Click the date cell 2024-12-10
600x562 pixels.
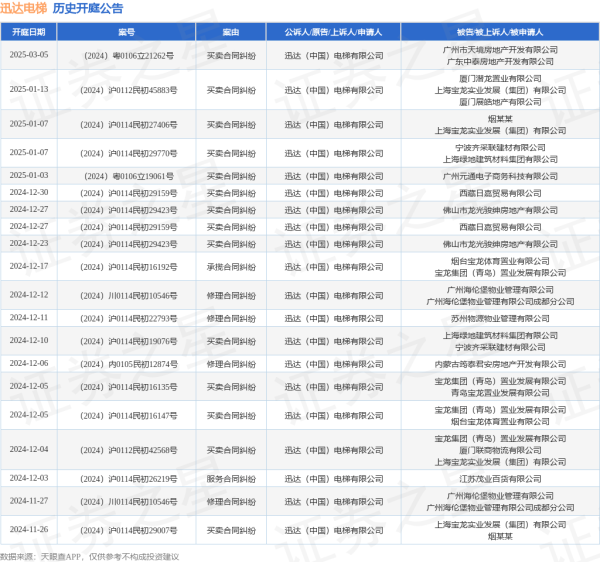[29, 340]
